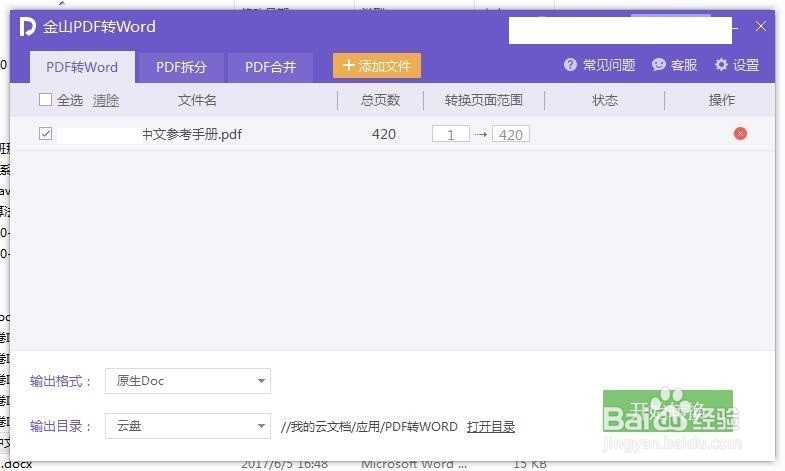Close the 金山PDF转Word window

point(760,27)
